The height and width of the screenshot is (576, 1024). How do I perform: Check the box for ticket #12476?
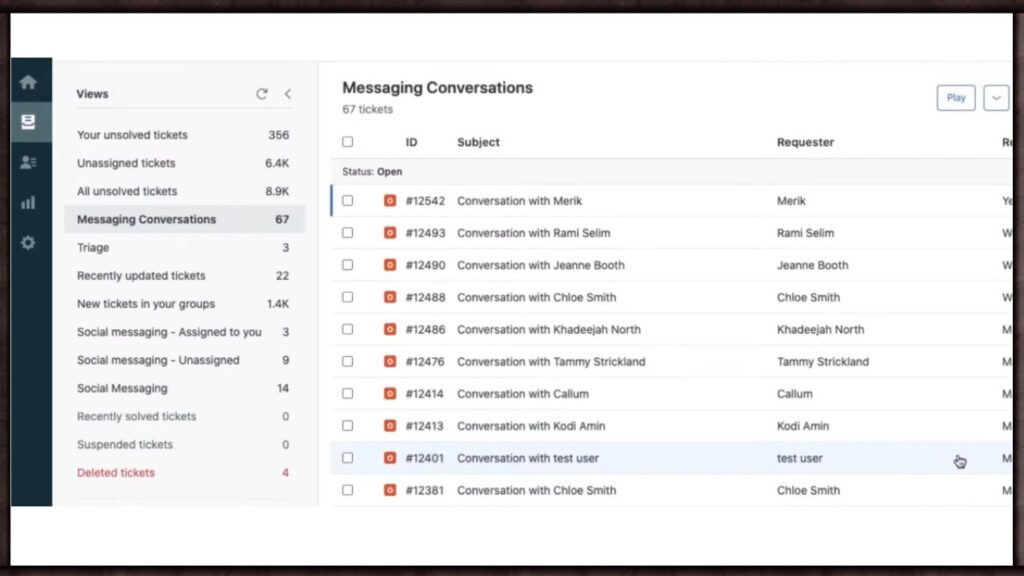click(x=347, y=361)
